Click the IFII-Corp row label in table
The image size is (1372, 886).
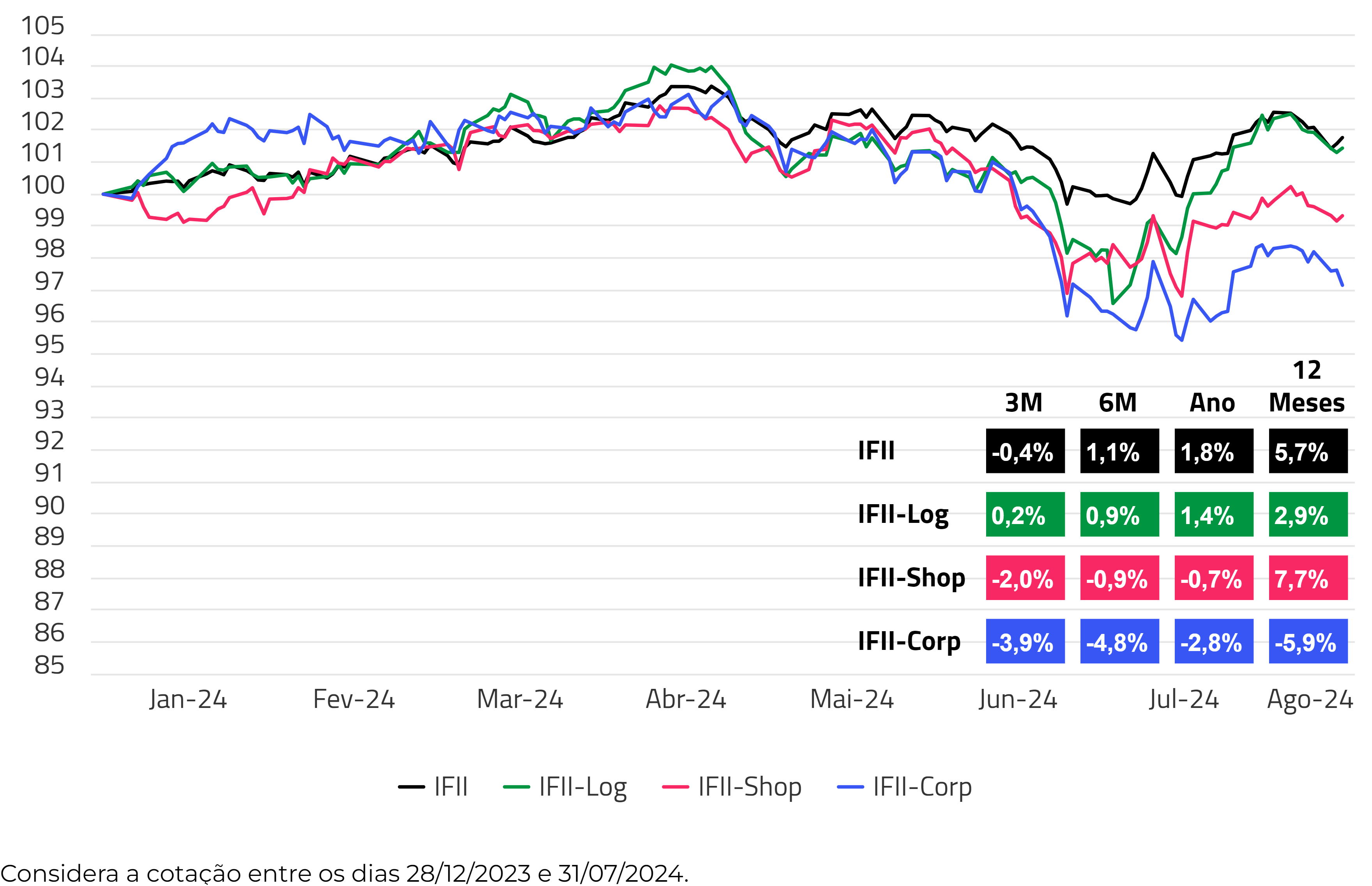[x=909, y=641]
